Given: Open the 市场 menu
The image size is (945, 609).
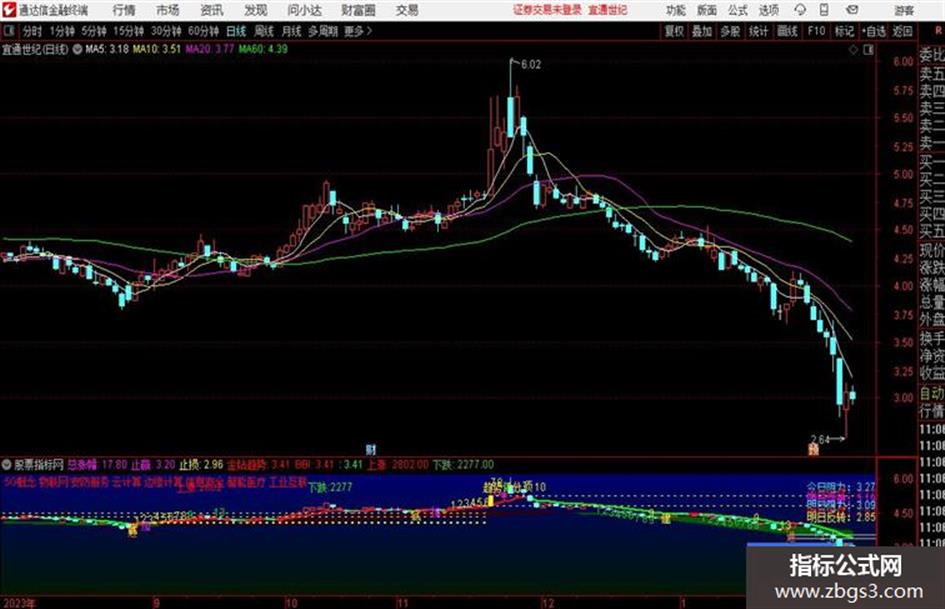Looking at the screenshot, I should point(168,10).
